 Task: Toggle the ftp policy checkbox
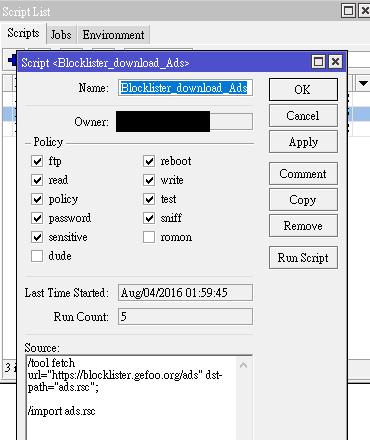tap(37, 161)
